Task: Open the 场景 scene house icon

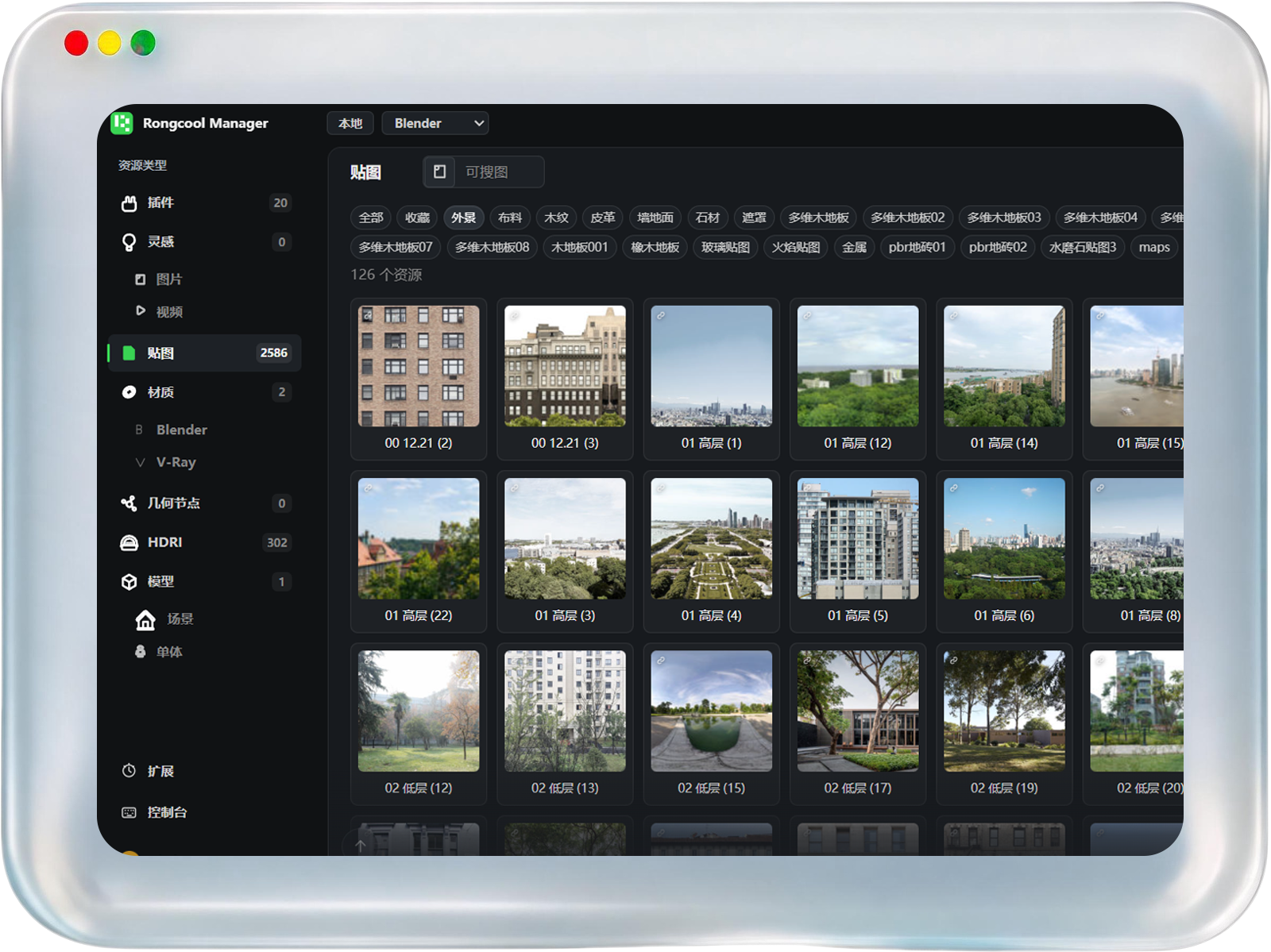Action: pos(145,620)
